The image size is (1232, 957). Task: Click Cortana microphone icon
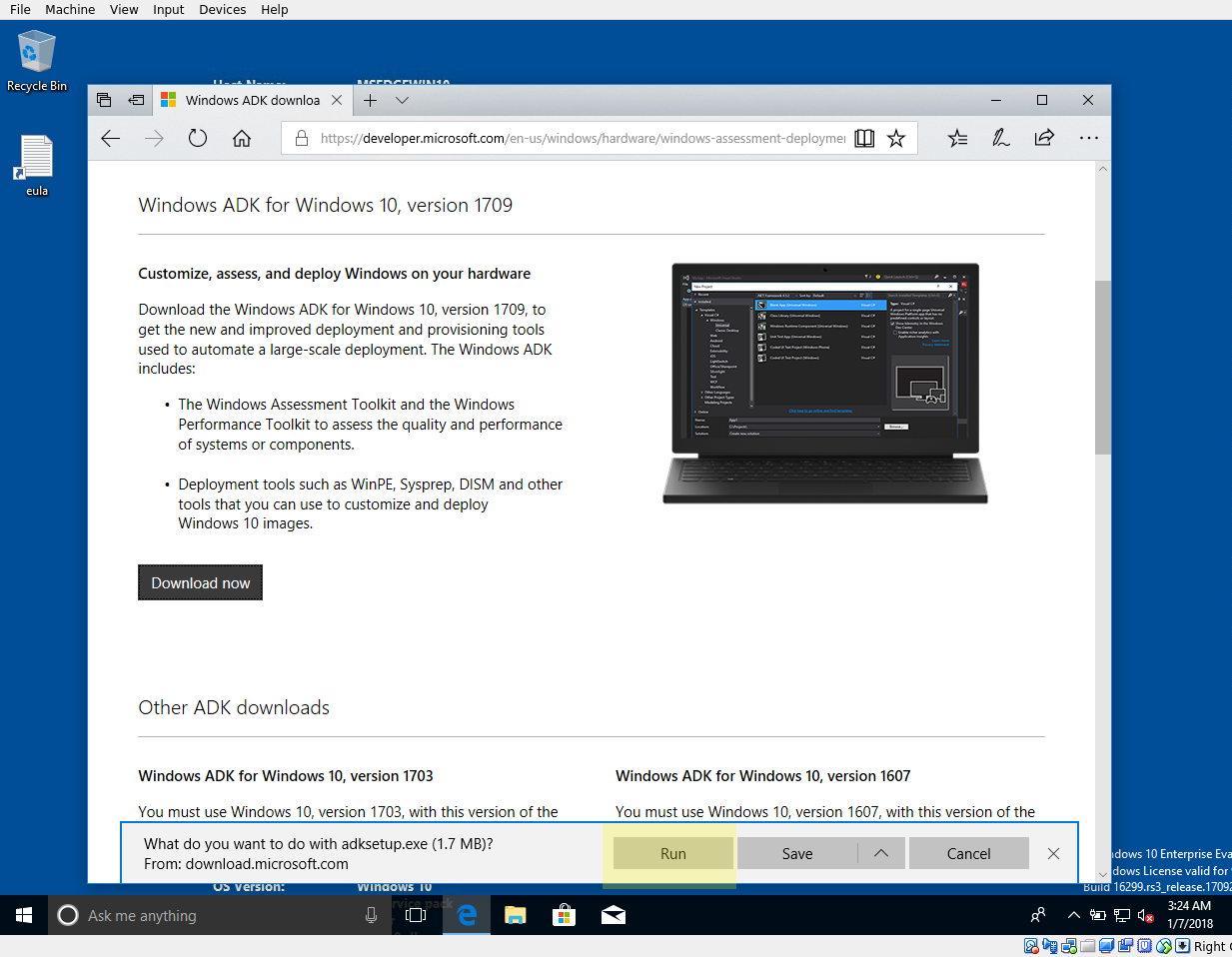371,915
